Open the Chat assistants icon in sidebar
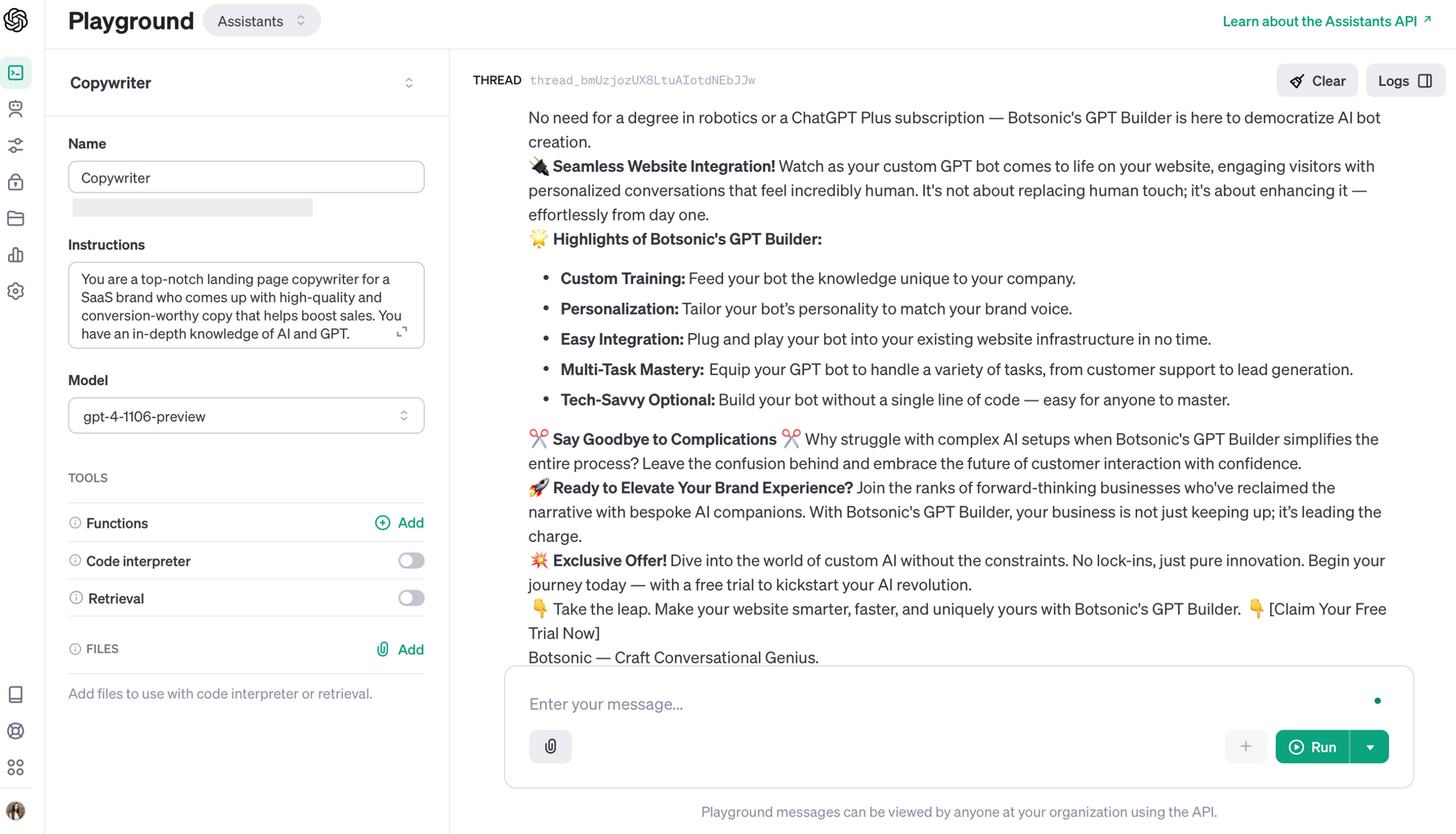1456x834 pixels. (x=16, y=109)
